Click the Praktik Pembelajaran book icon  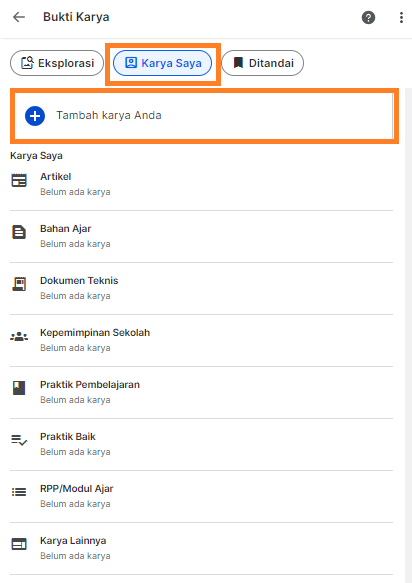19,388
